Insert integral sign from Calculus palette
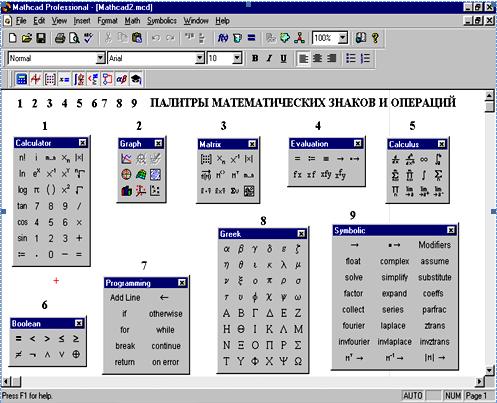Screen dimensions: 497x403 pos(424,175)
